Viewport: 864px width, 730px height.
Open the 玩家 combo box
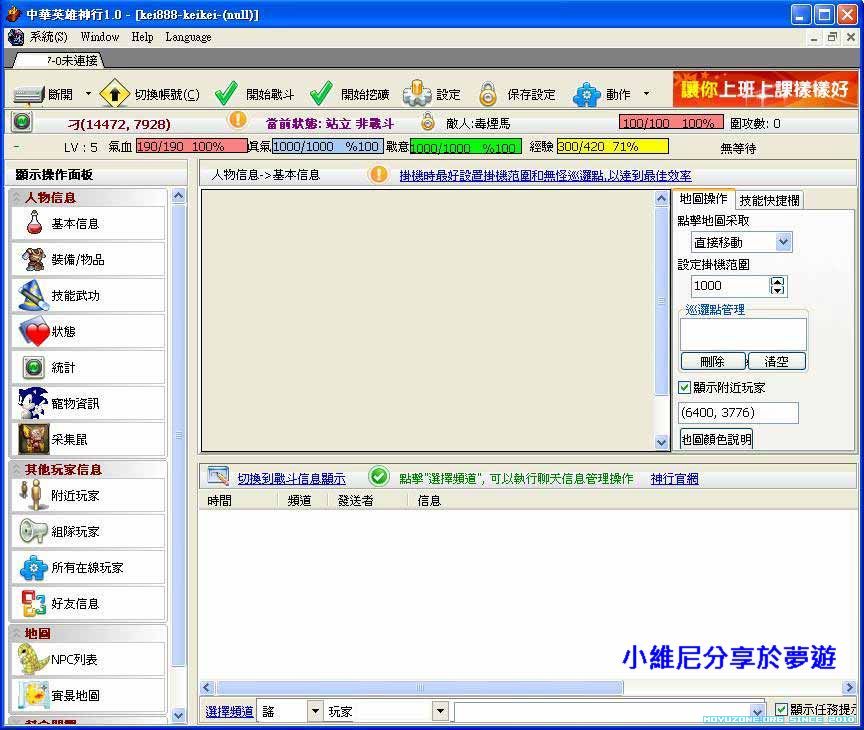(439, 711)
